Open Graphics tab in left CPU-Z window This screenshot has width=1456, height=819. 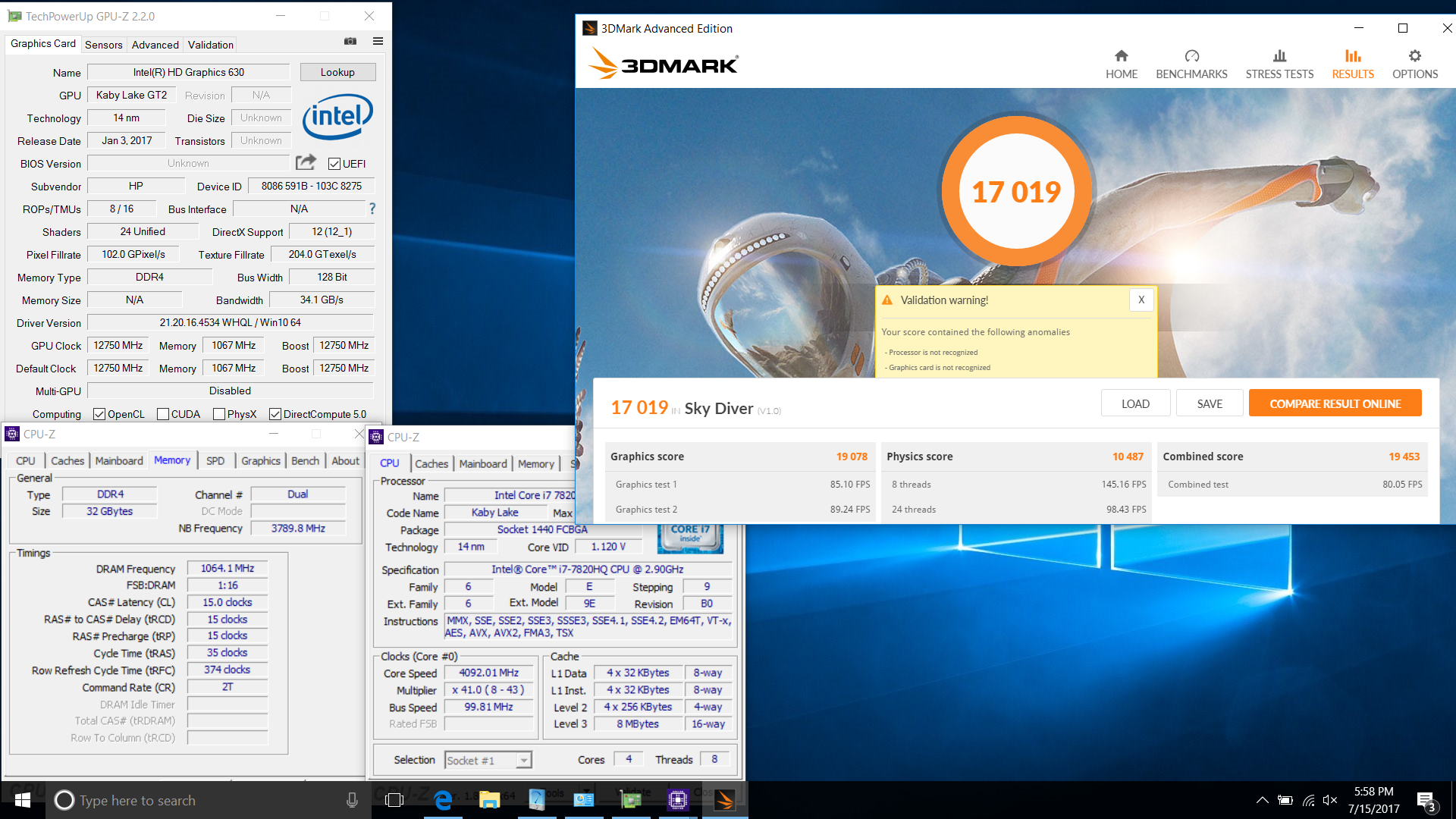(261, 460)
